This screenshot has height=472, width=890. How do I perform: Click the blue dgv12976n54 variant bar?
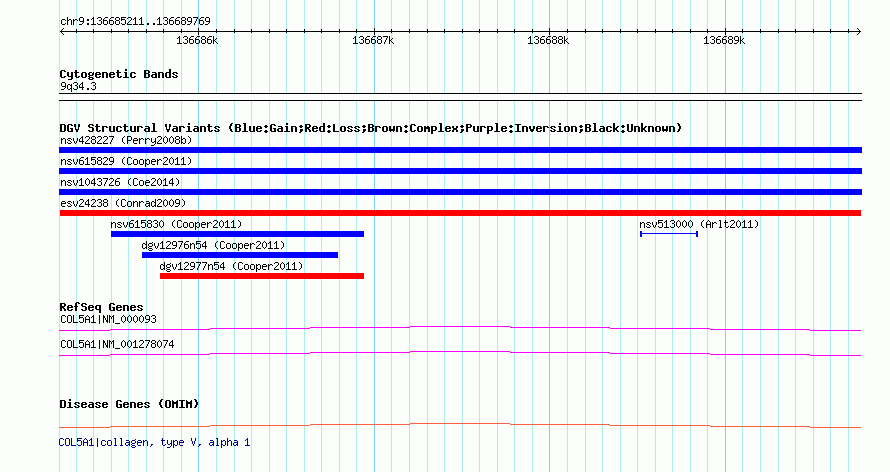point(240,255)
